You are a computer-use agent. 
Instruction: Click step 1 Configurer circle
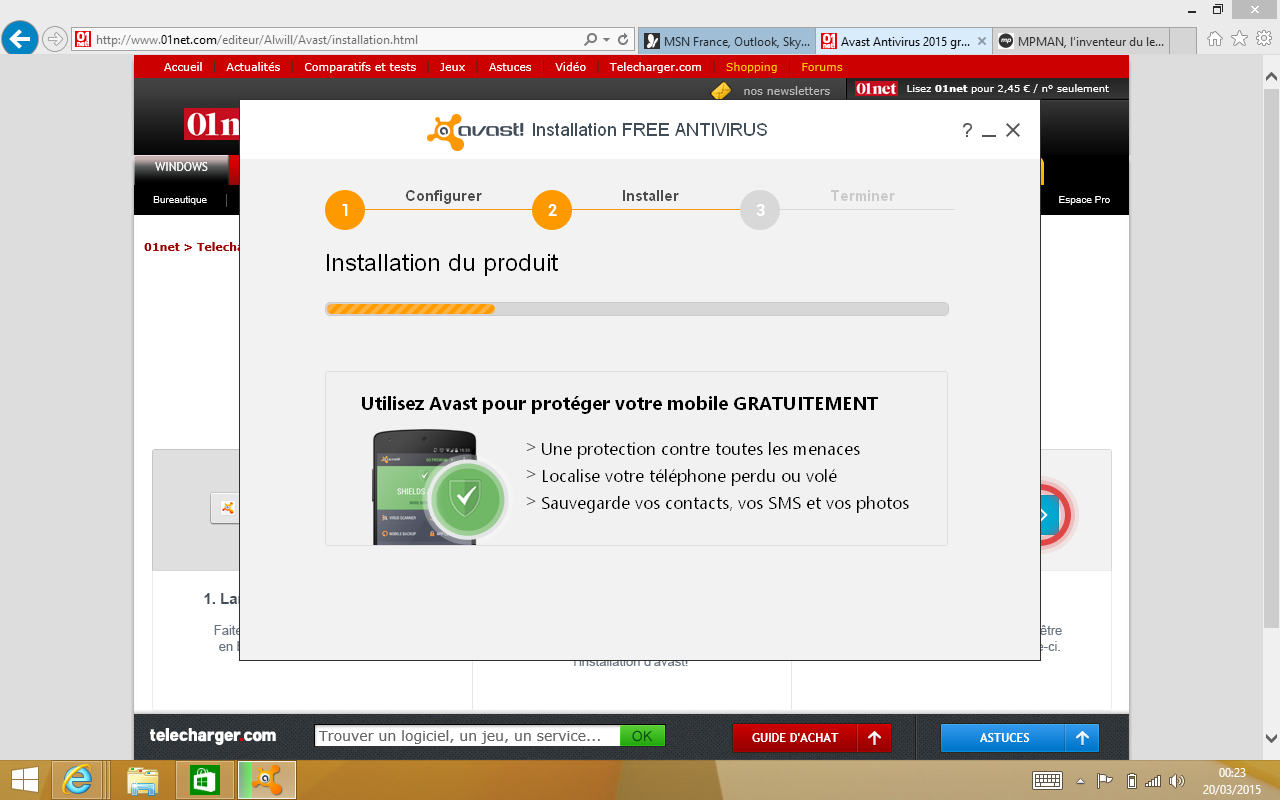[x=345, y=210]
